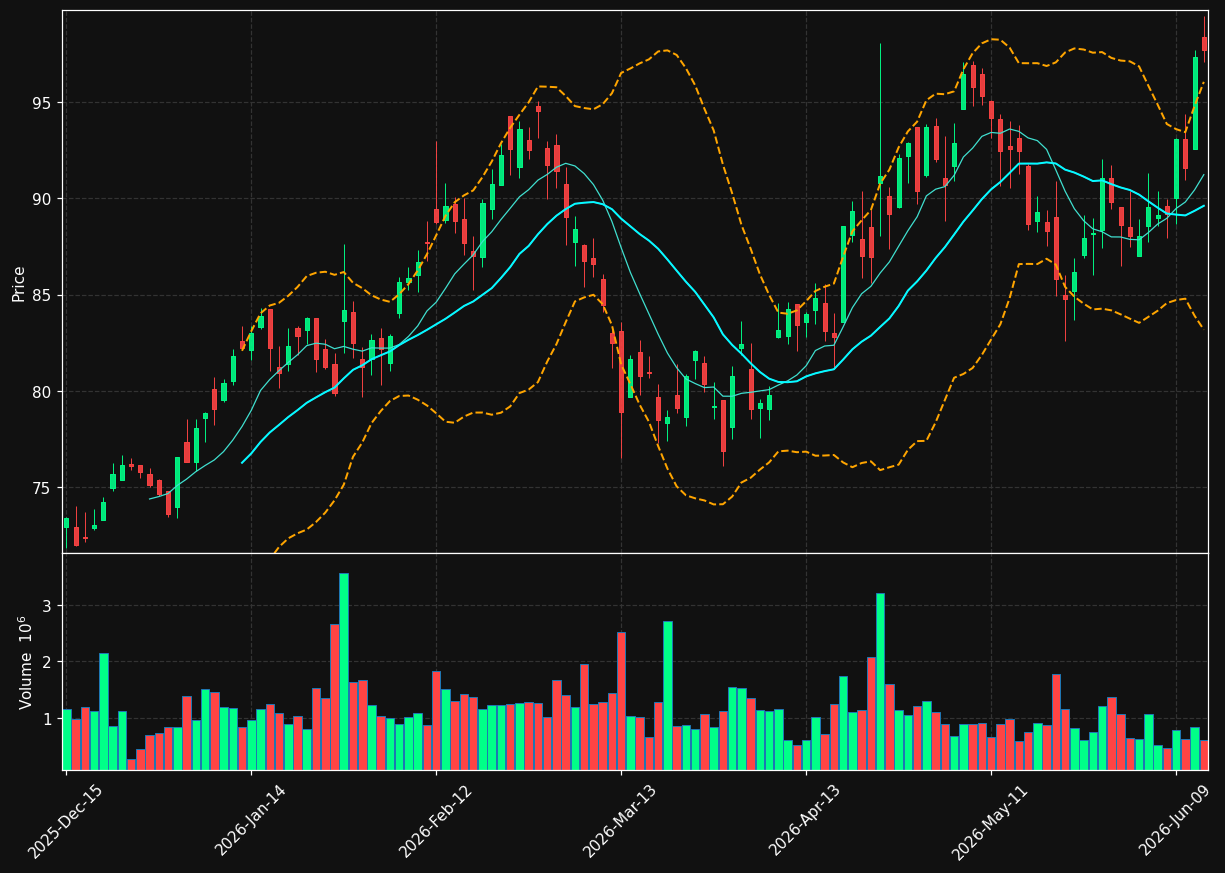Screen dimensions: 1225x873
Task: Select the 2026-Jun-09 date label
Action: [1175, 822]
